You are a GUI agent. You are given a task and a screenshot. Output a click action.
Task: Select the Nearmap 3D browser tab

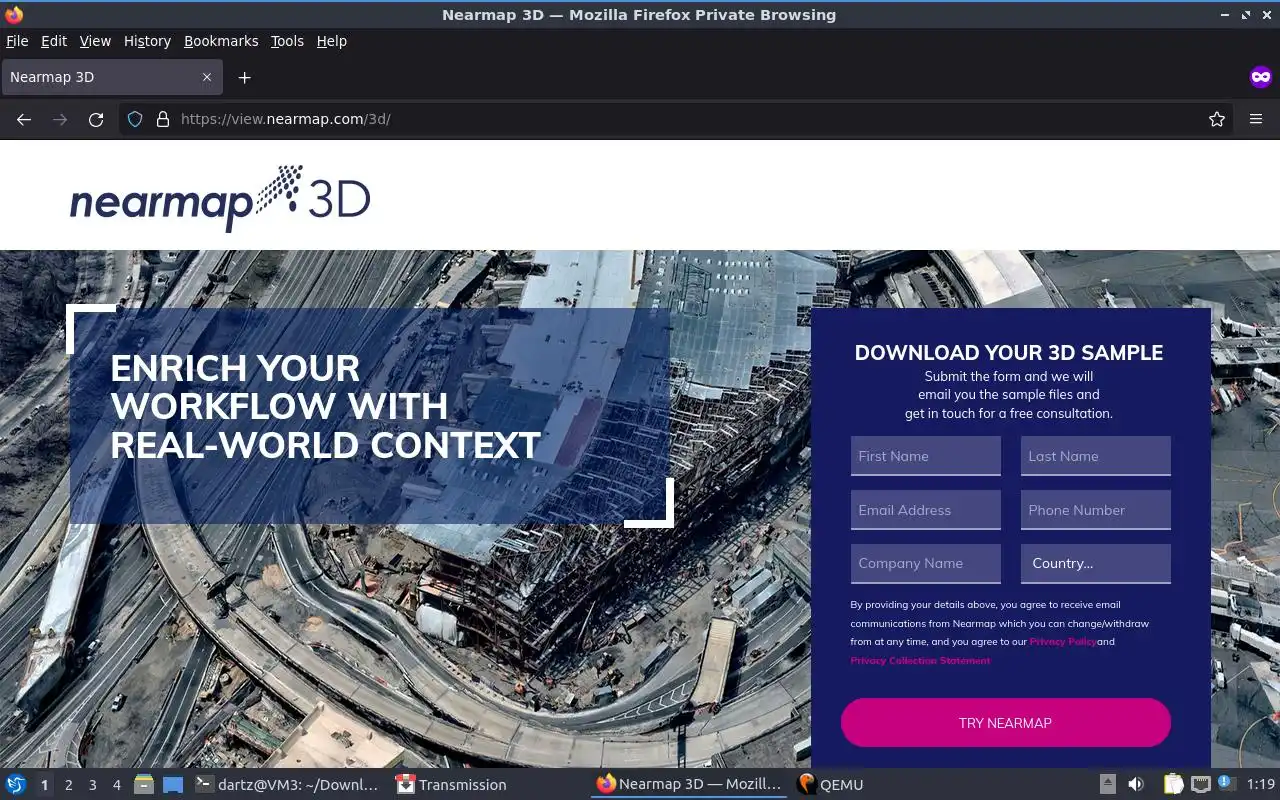[110, 77]
